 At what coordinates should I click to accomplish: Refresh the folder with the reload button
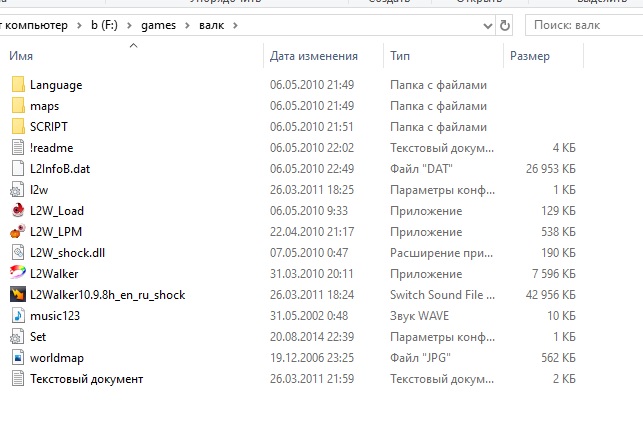(x=504, y=25)
